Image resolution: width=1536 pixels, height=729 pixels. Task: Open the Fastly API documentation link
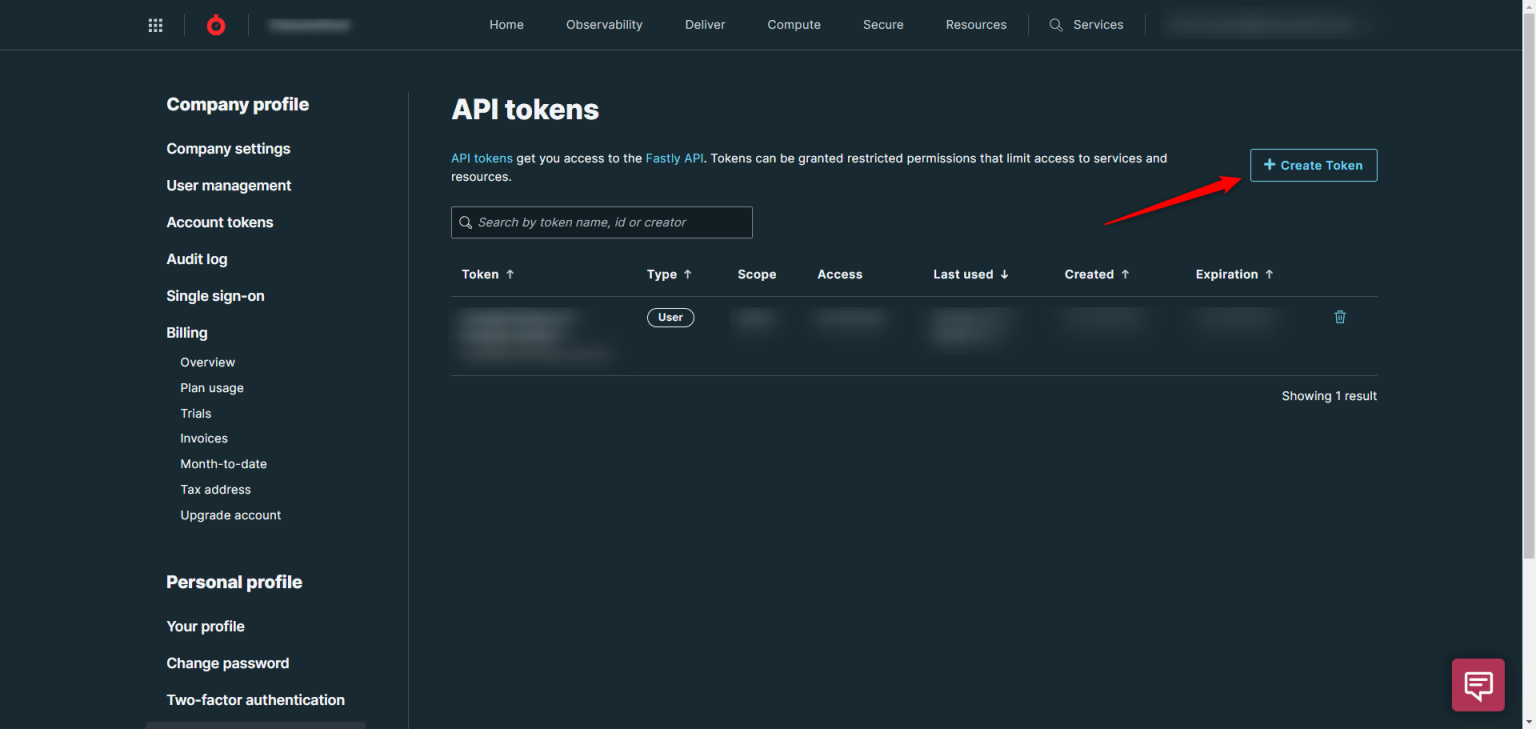[675, 157]
